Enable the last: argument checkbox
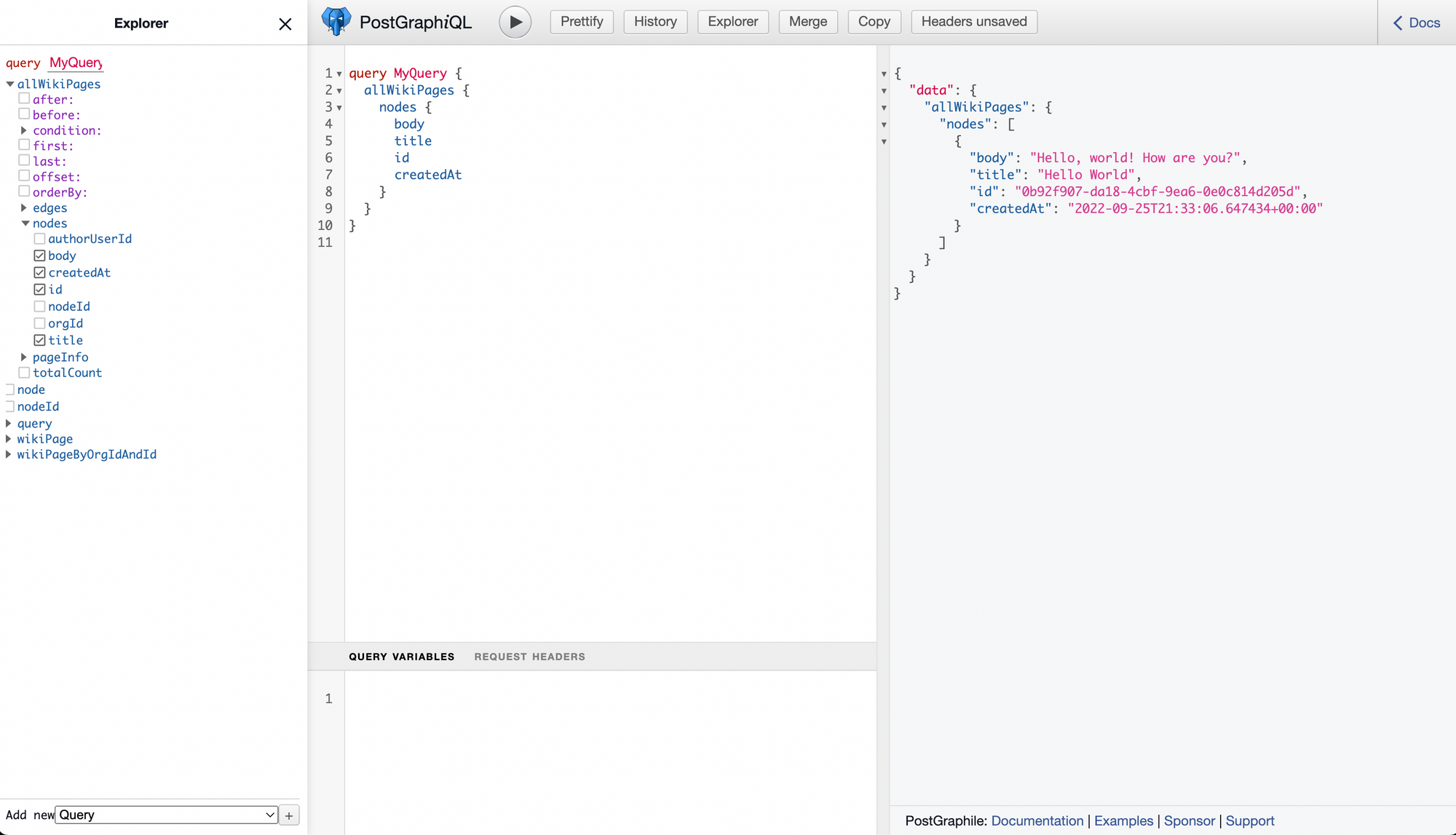Image resolution: width=1456 pixels, height=835 pixels. [x=24, y=160]
